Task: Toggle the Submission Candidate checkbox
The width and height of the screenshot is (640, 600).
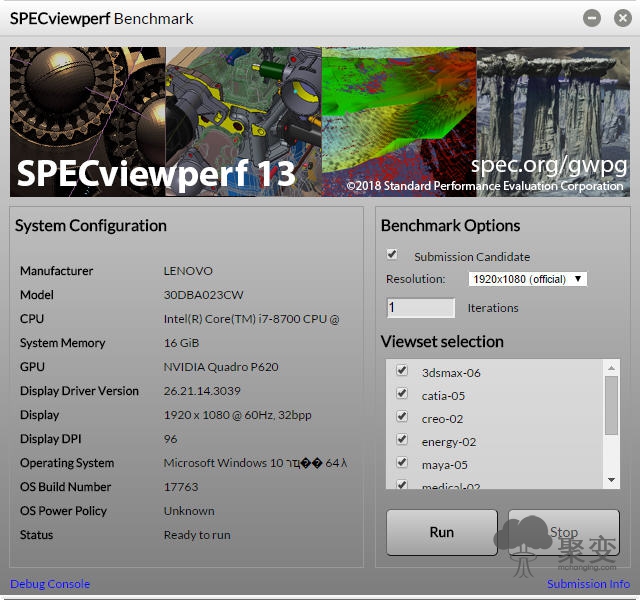Action: [x=392, y=255]
